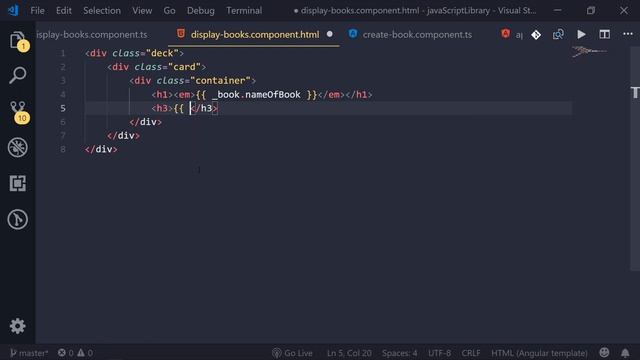
Task: Open the File menu
Action: point(38,11)
